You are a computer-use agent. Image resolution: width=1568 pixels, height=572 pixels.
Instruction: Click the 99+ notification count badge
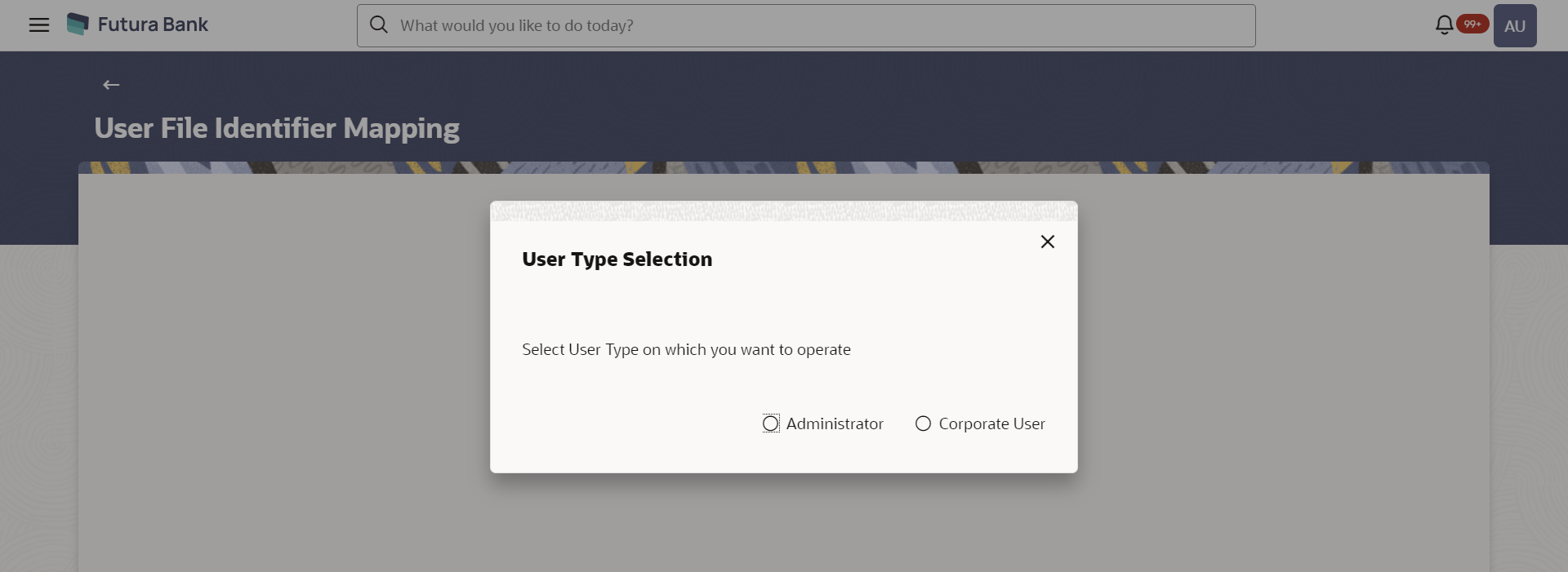coord(1472,24)
